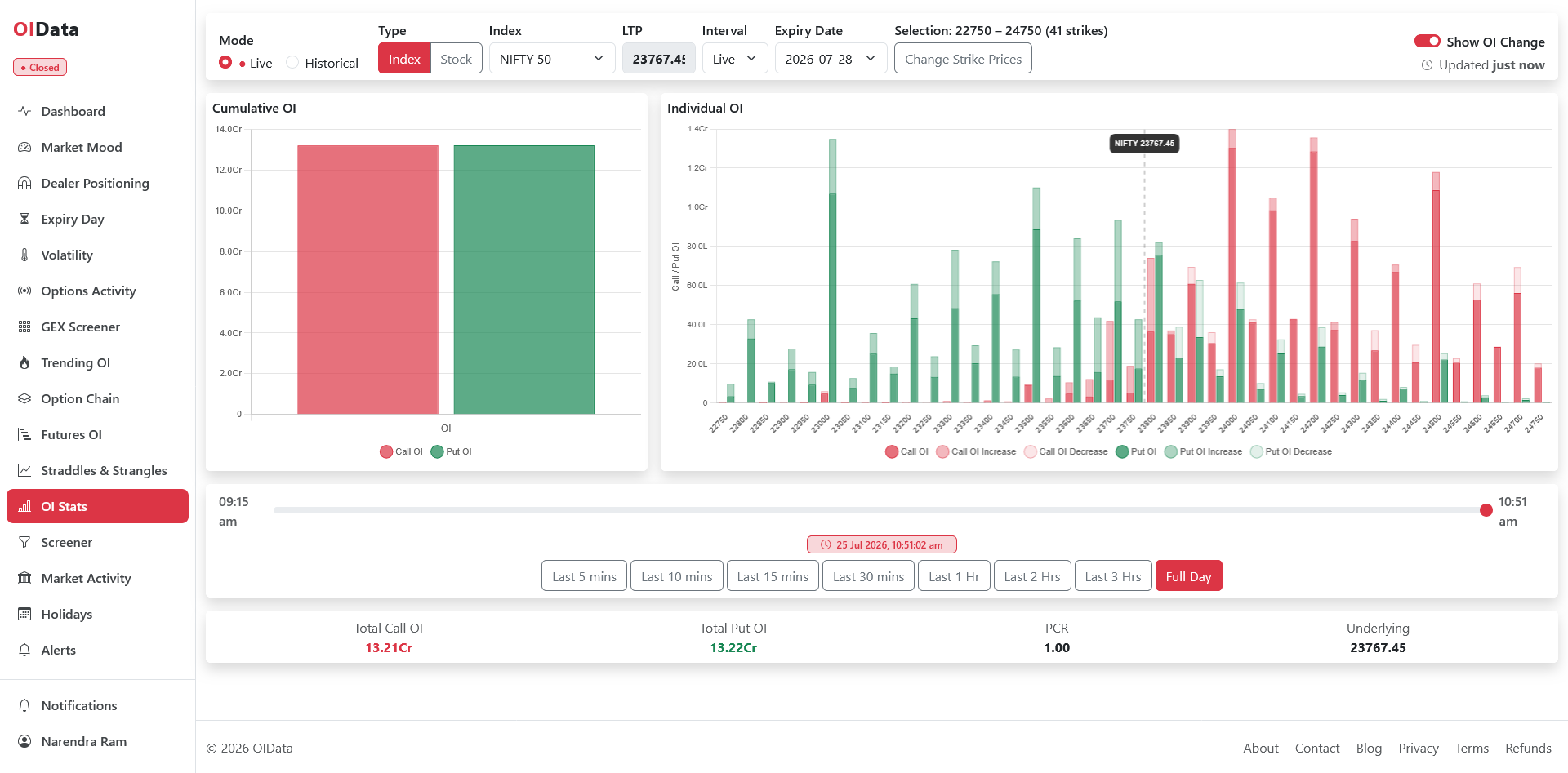1568x773 pixels.
Task: Select the Full Day range
Action: [x=1188, y=576]
